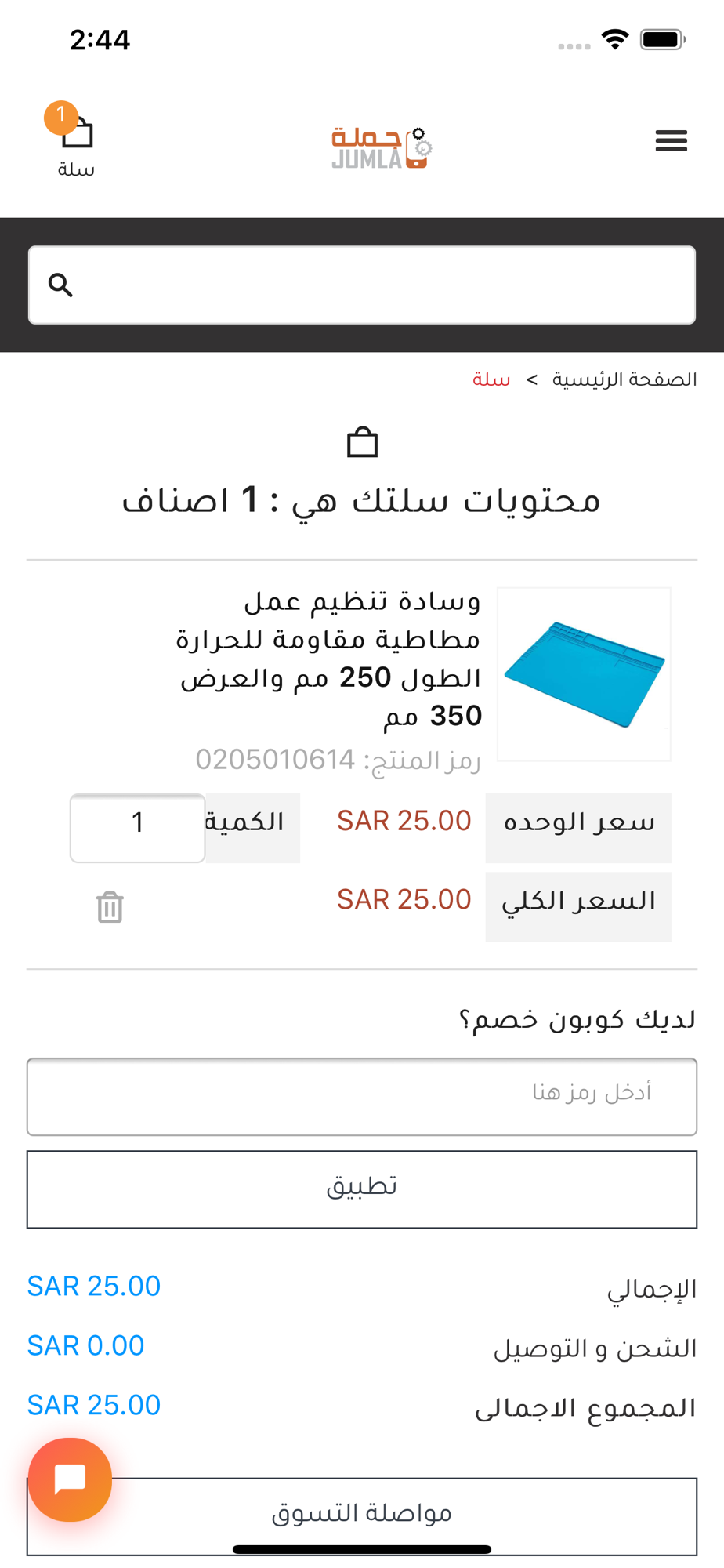The width and height of the screenshot is (724, 1568).
Task: Delete item with trash icon
Action: click(110, 907)
